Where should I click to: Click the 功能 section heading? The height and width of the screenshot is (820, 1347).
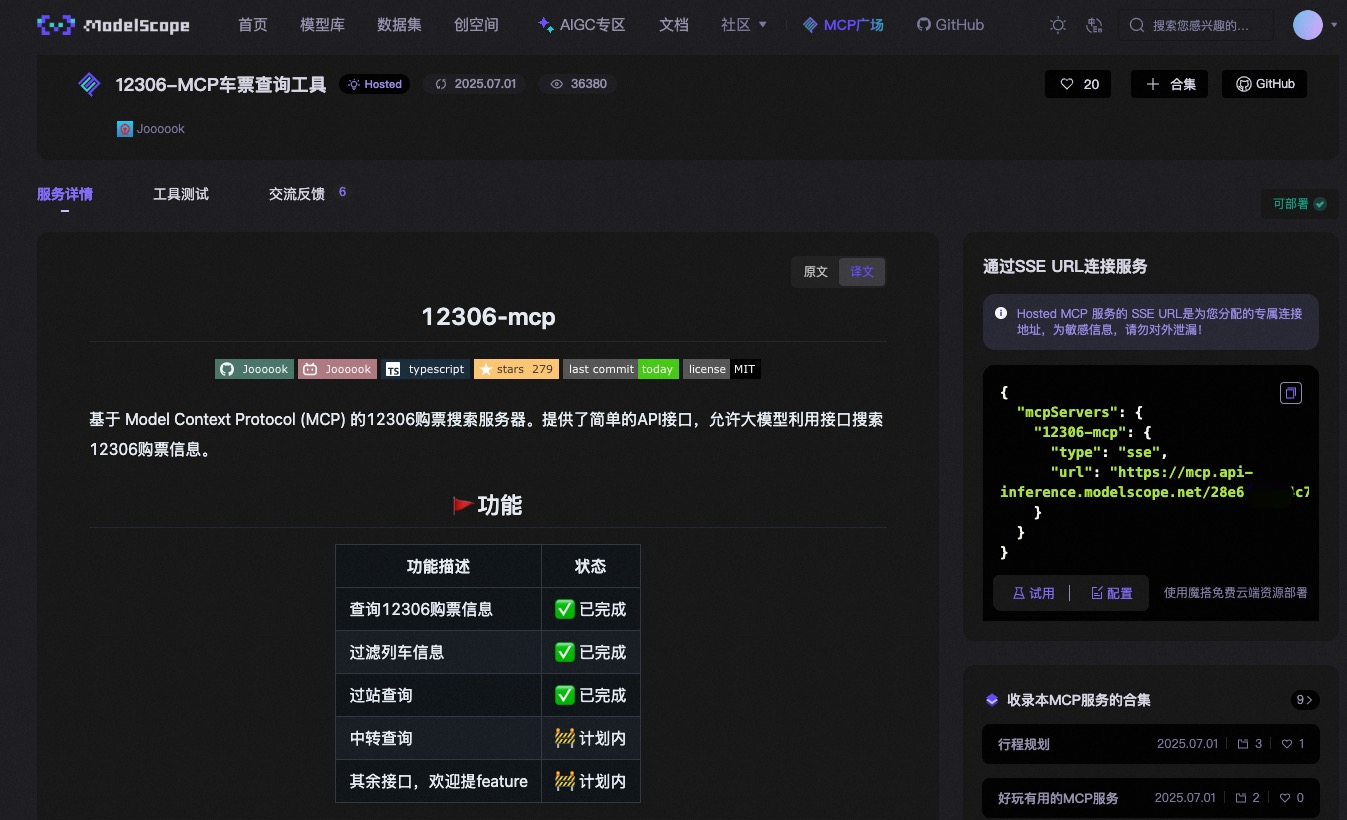pyautogui.click(x=487, y=505)
